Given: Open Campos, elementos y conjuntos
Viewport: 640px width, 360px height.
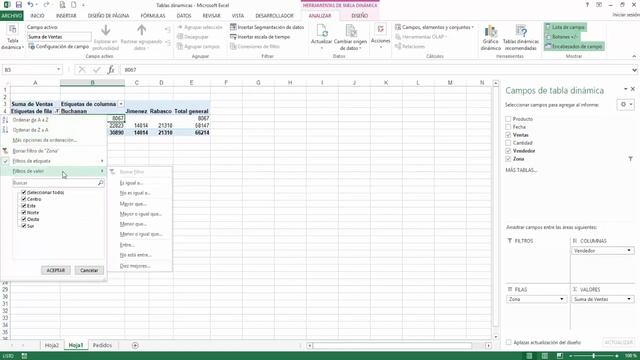Looking at the screenshot, I should tap(434, 27).
